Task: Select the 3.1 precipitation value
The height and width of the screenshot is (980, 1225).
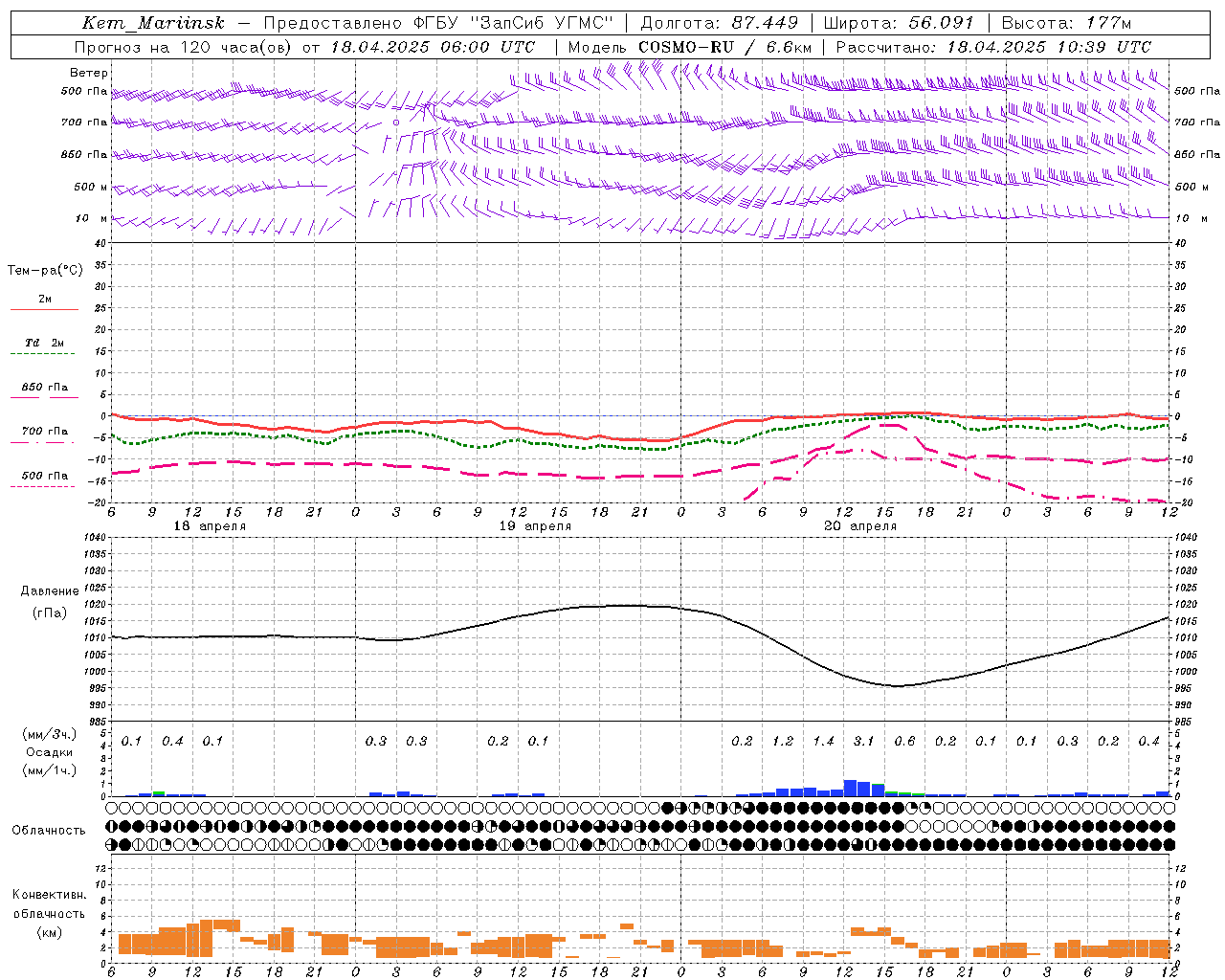Action: 863,741
